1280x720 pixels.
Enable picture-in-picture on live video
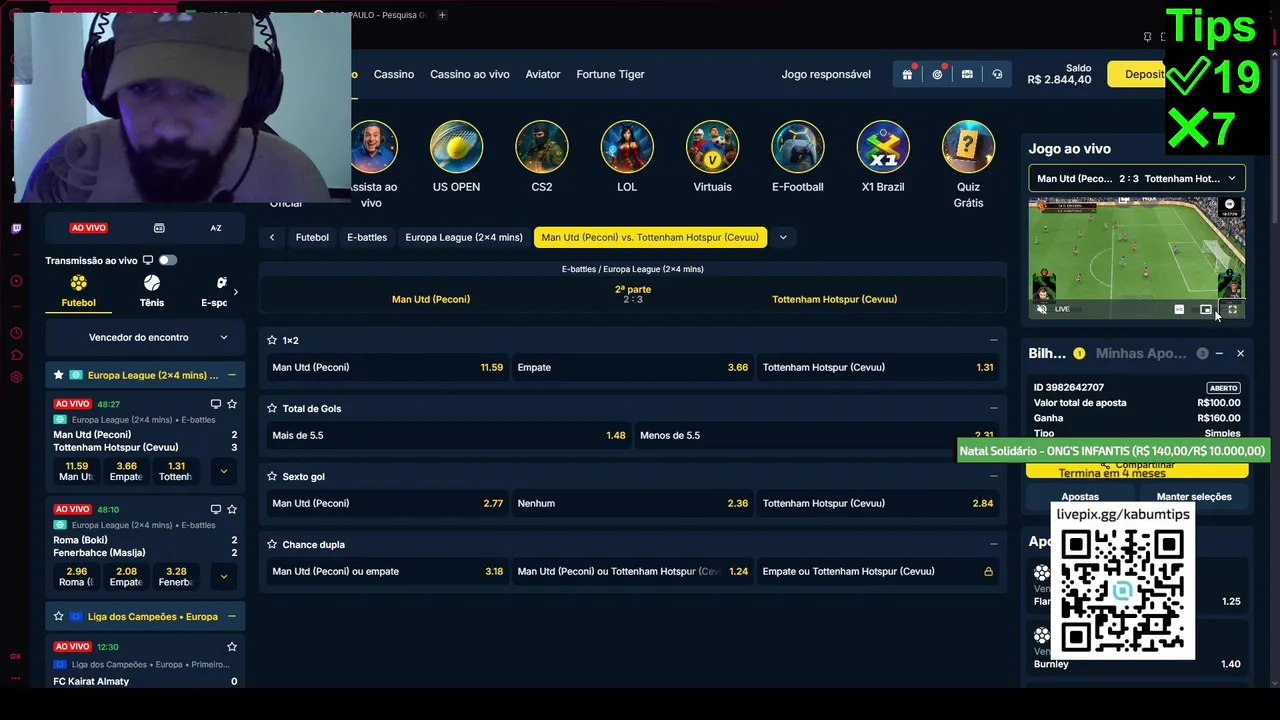[1206, 309]
